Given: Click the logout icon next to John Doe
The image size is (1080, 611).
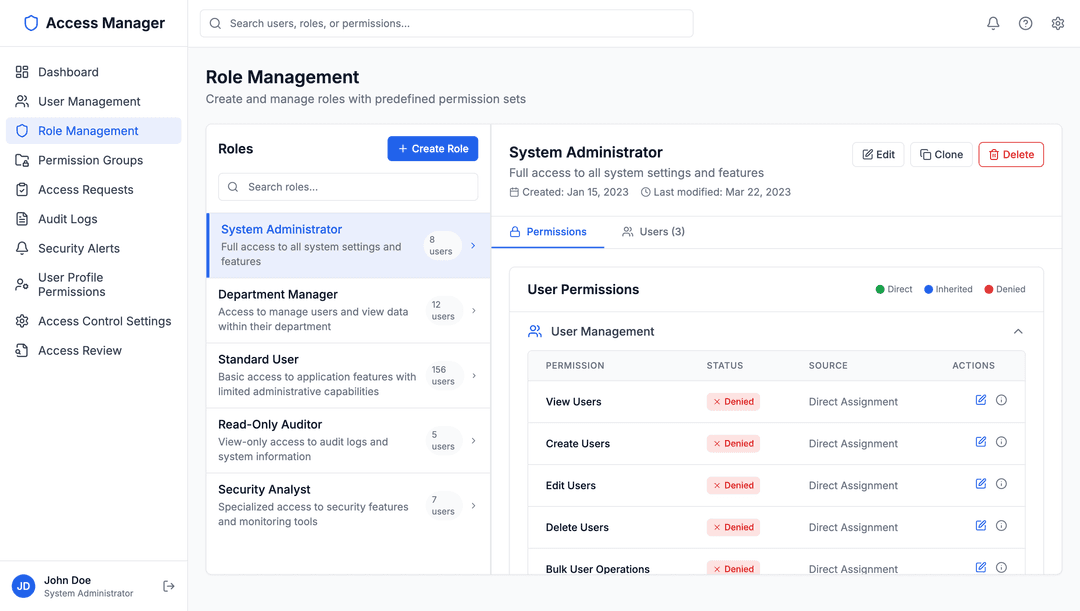Looking at the screenshot, I should (x=166, y=586).
